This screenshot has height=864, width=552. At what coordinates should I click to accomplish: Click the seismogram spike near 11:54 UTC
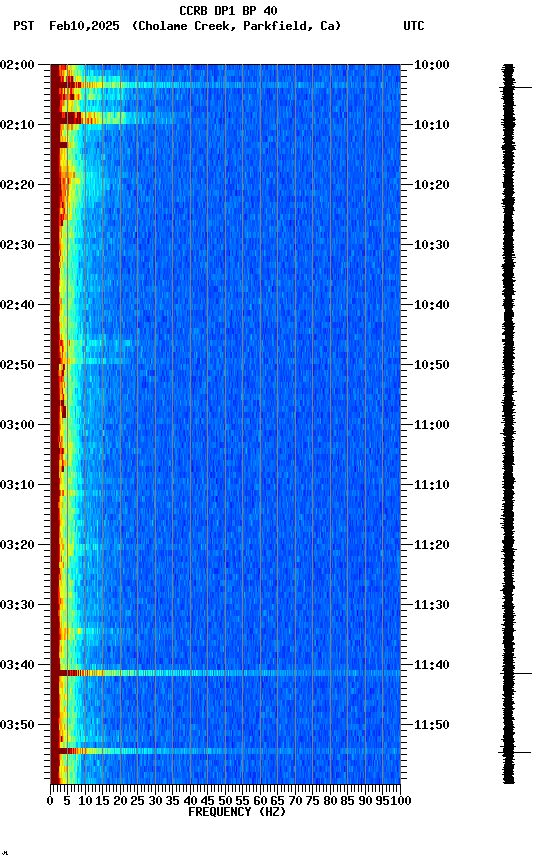pos(515,752)
